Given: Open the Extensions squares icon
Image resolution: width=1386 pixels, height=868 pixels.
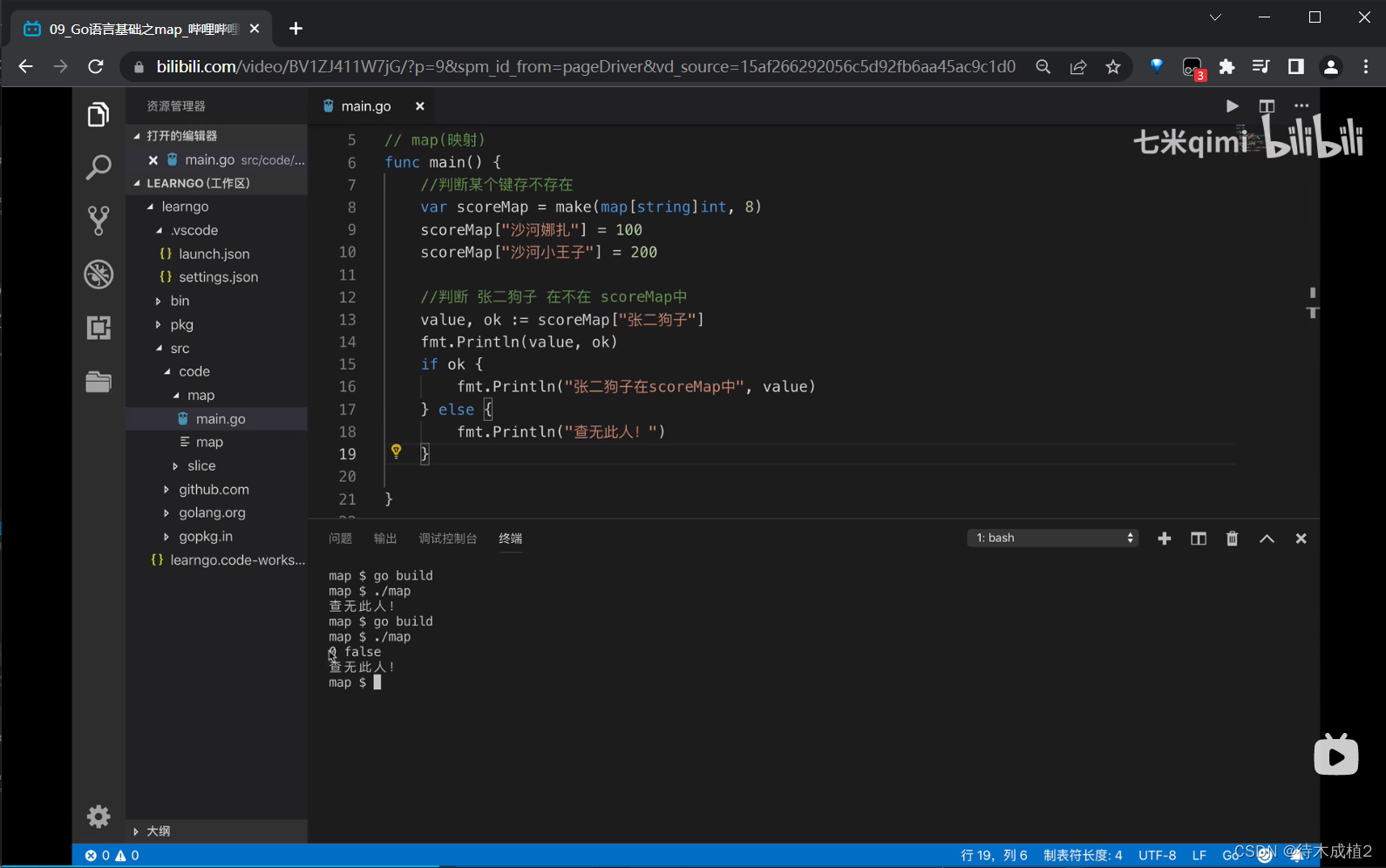Looking at the screenshot, I should 99,328.
